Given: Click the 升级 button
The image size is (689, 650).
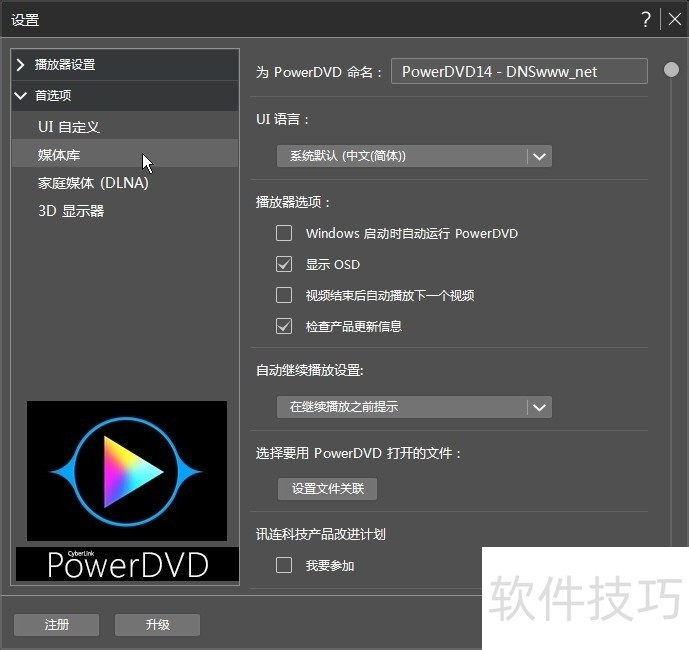Looking at the screenshot, I should (157, 625).
